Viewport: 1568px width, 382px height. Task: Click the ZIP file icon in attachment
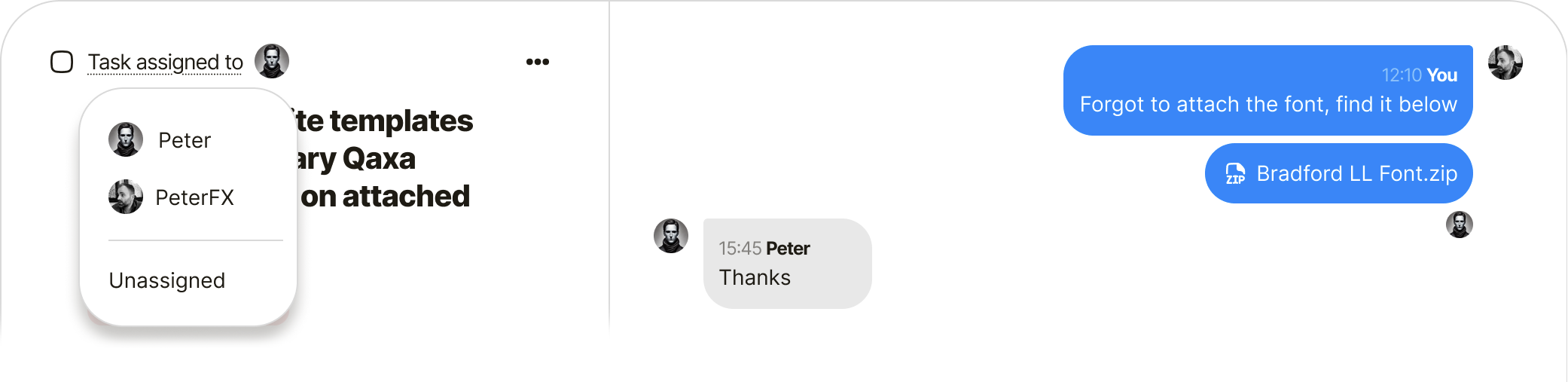coord(1235,173)
